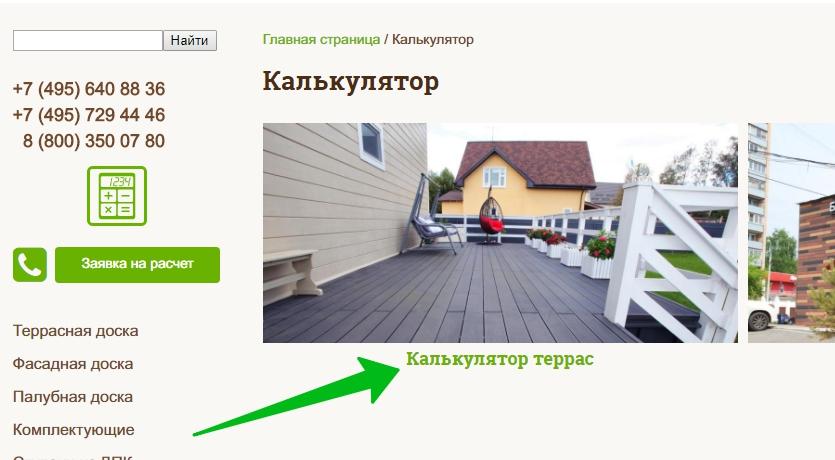Select Палубная доска in the sidebar
Screen dimensions: 835x460
point(73,397)
